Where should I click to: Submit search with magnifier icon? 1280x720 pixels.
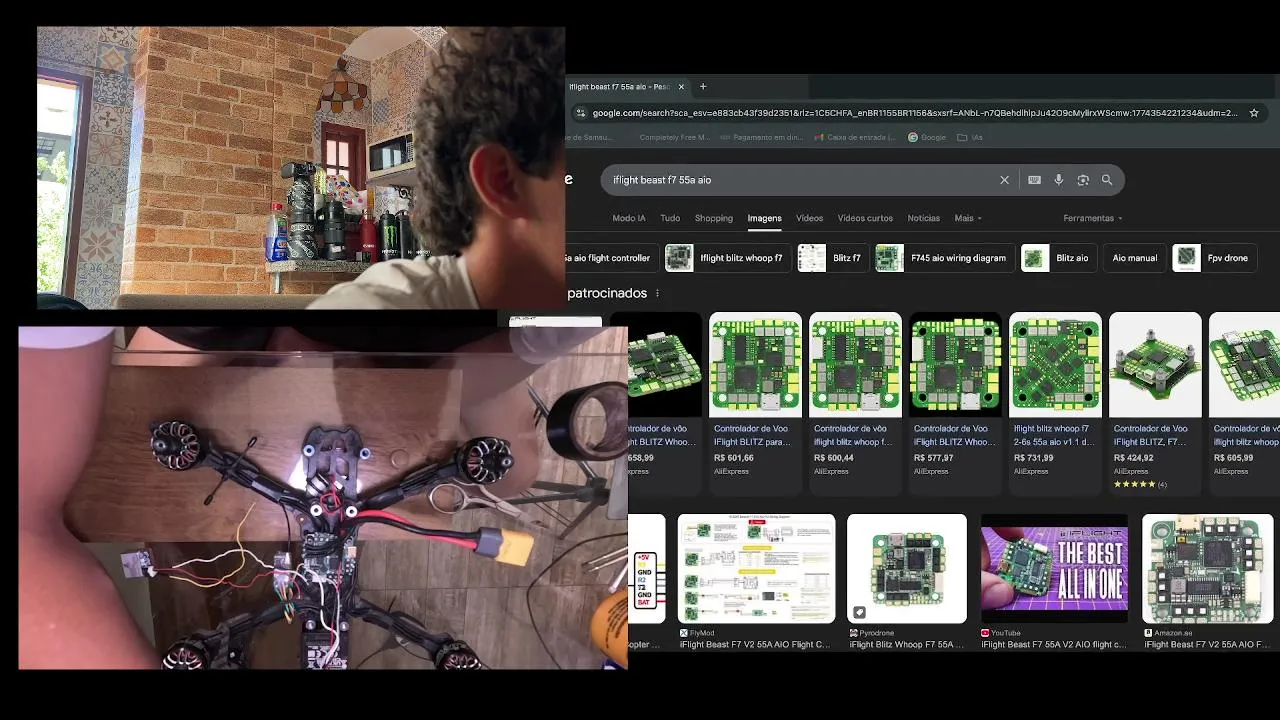[x=1107, y=180]
